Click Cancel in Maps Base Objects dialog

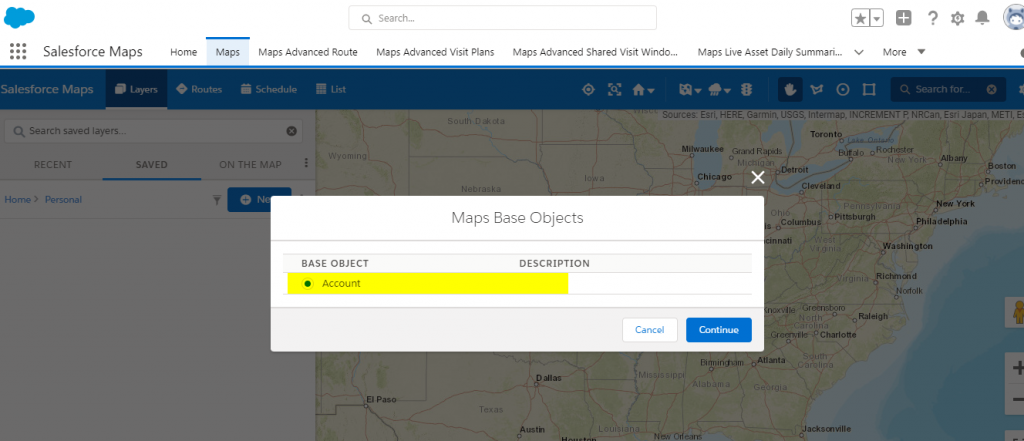pos(650,330)
